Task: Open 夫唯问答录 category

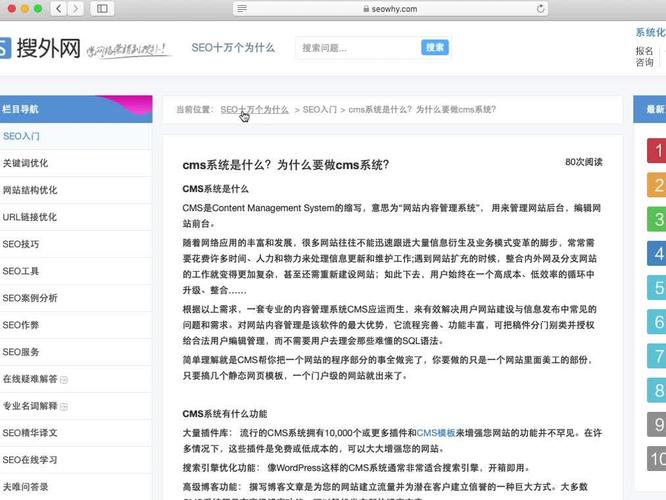Action: (76, 487)
